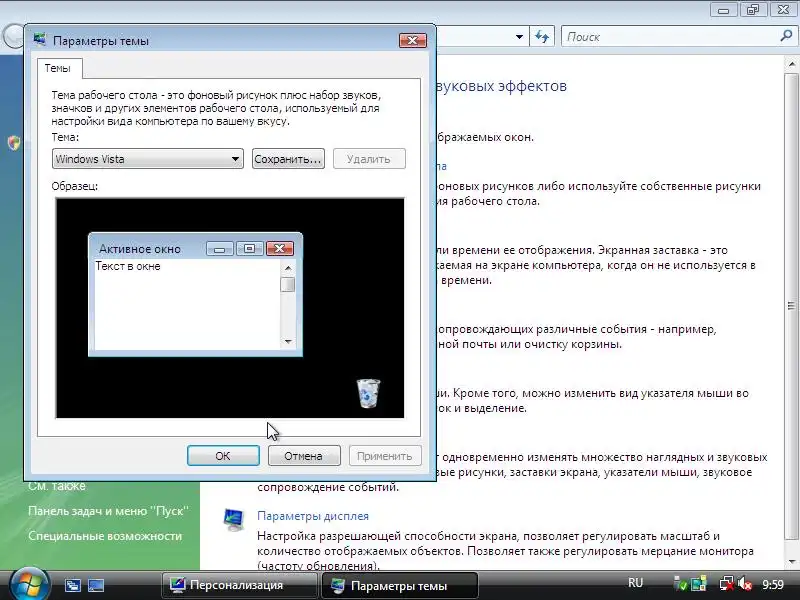Click the sample window scrollbar down arrow

click(288, 341)
